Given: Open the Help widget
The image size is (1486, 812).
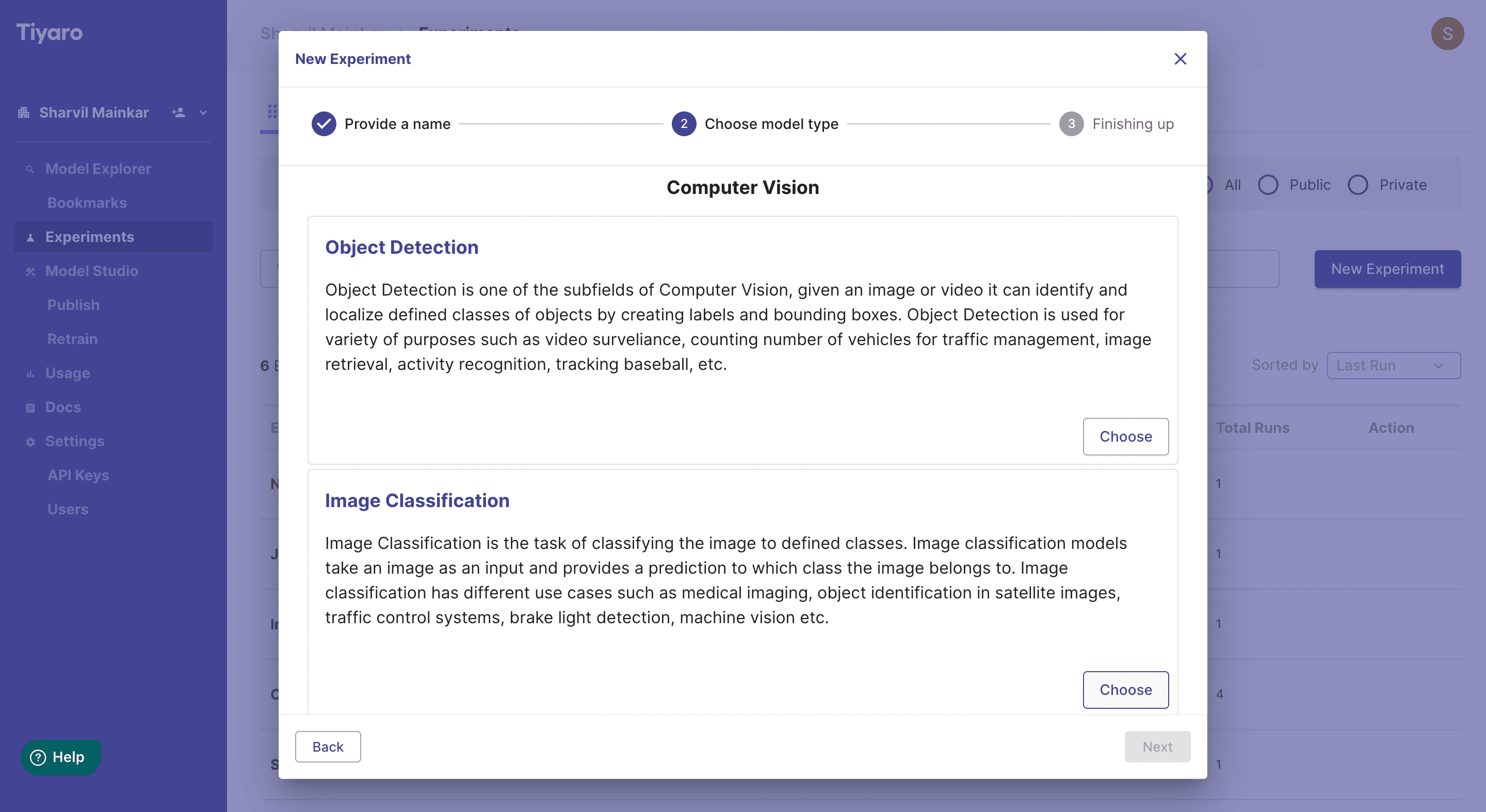Looking at the screenshot, I should pyautogui.click(x=60, y=757).
